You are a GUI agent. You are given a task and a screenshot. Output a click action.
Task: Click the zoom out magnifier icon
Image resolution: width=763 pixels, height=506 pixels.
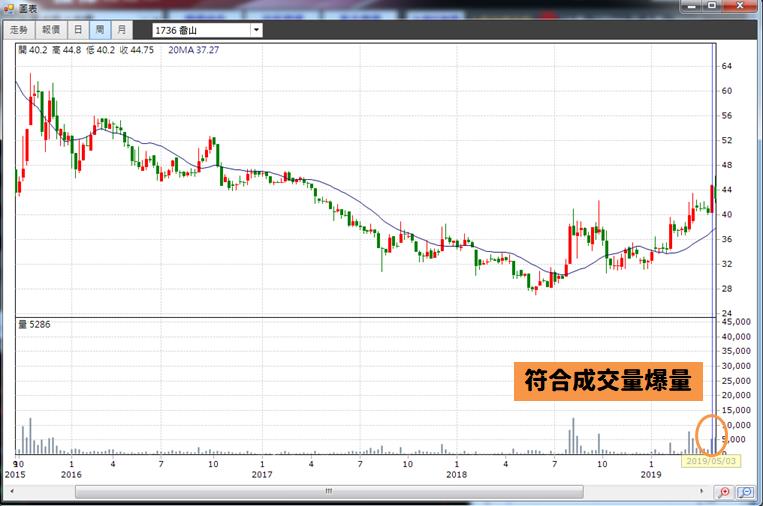745,492
